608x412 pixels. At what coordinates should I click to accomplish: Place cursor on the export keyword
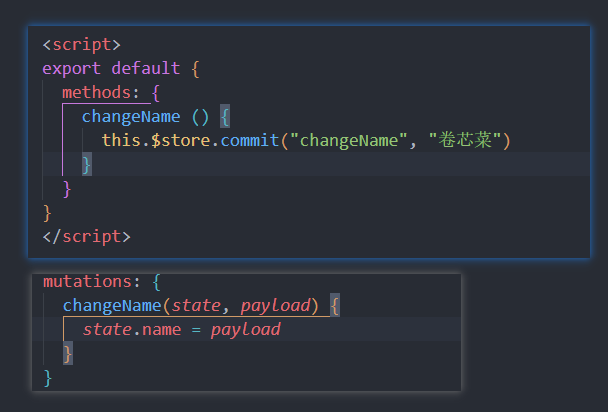click(72, 68)
